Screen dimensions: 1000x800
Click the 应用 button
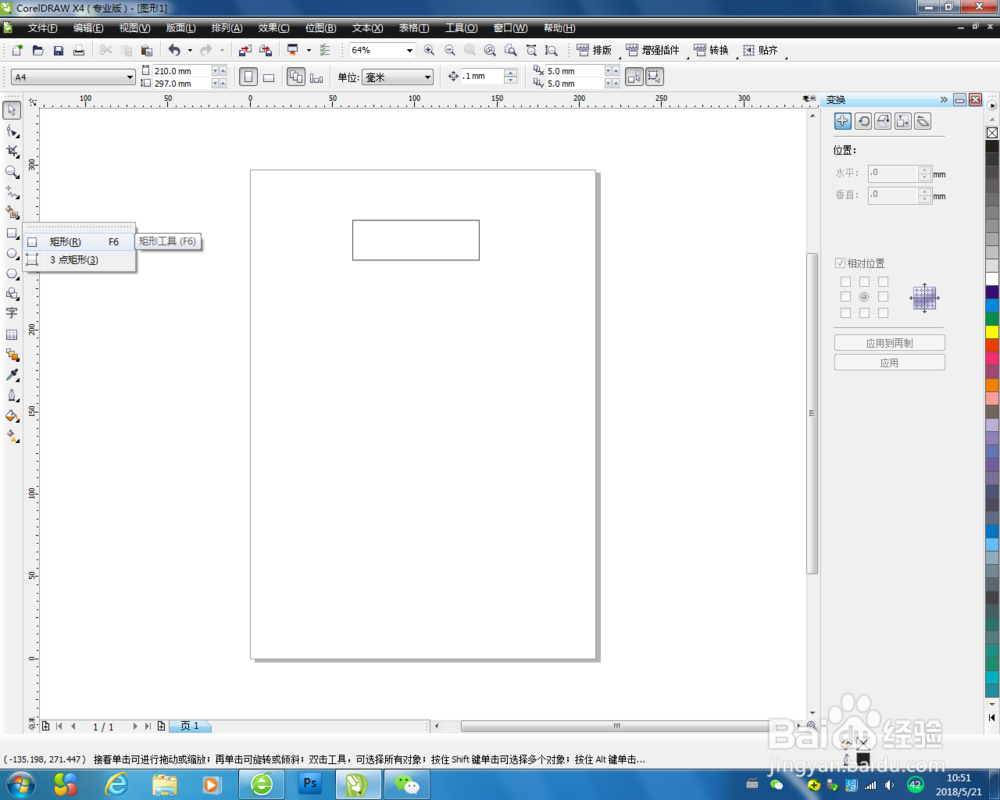pos(889,362)
